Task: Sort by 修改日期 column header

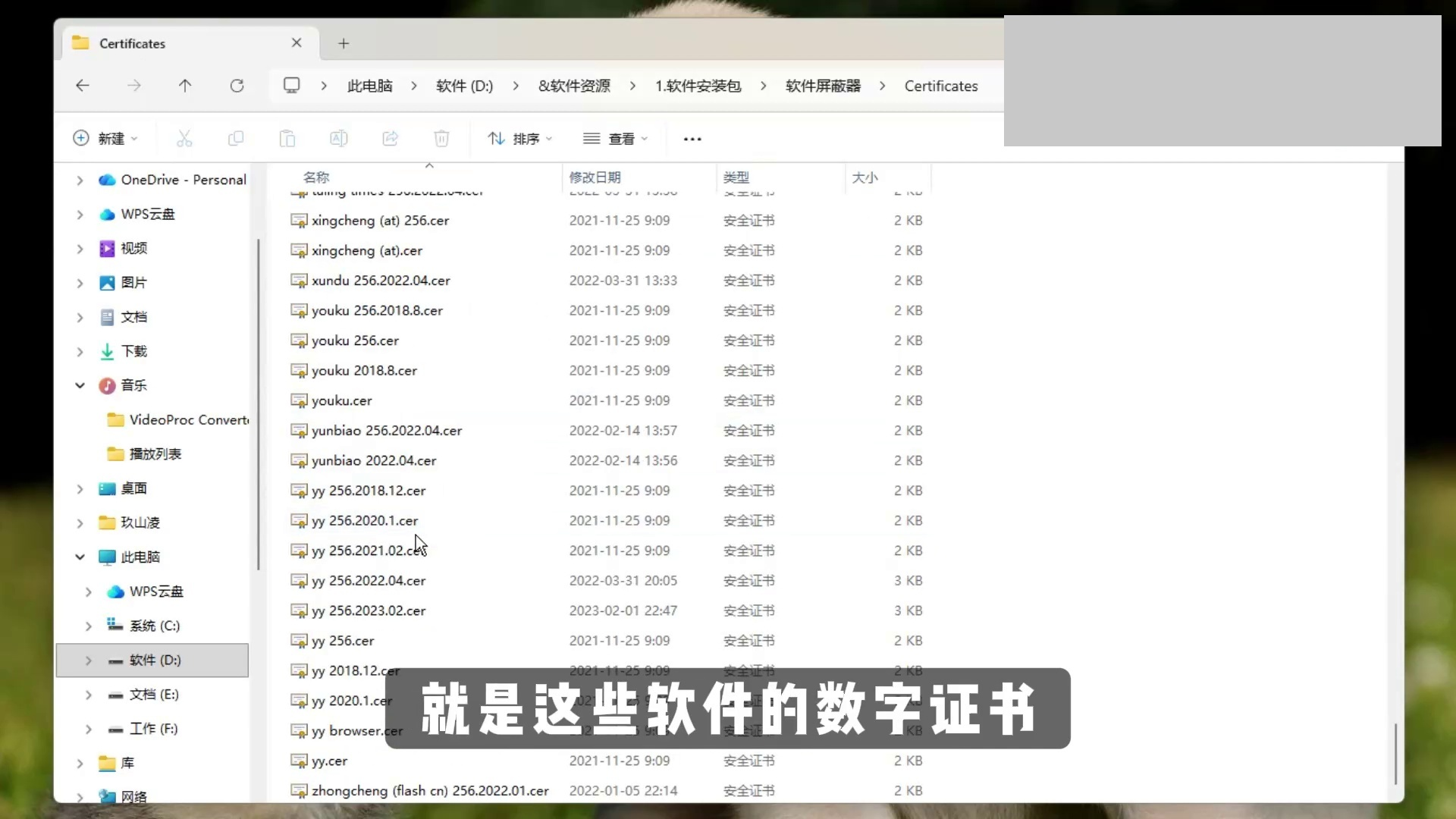Action: [x=595, y=177]
